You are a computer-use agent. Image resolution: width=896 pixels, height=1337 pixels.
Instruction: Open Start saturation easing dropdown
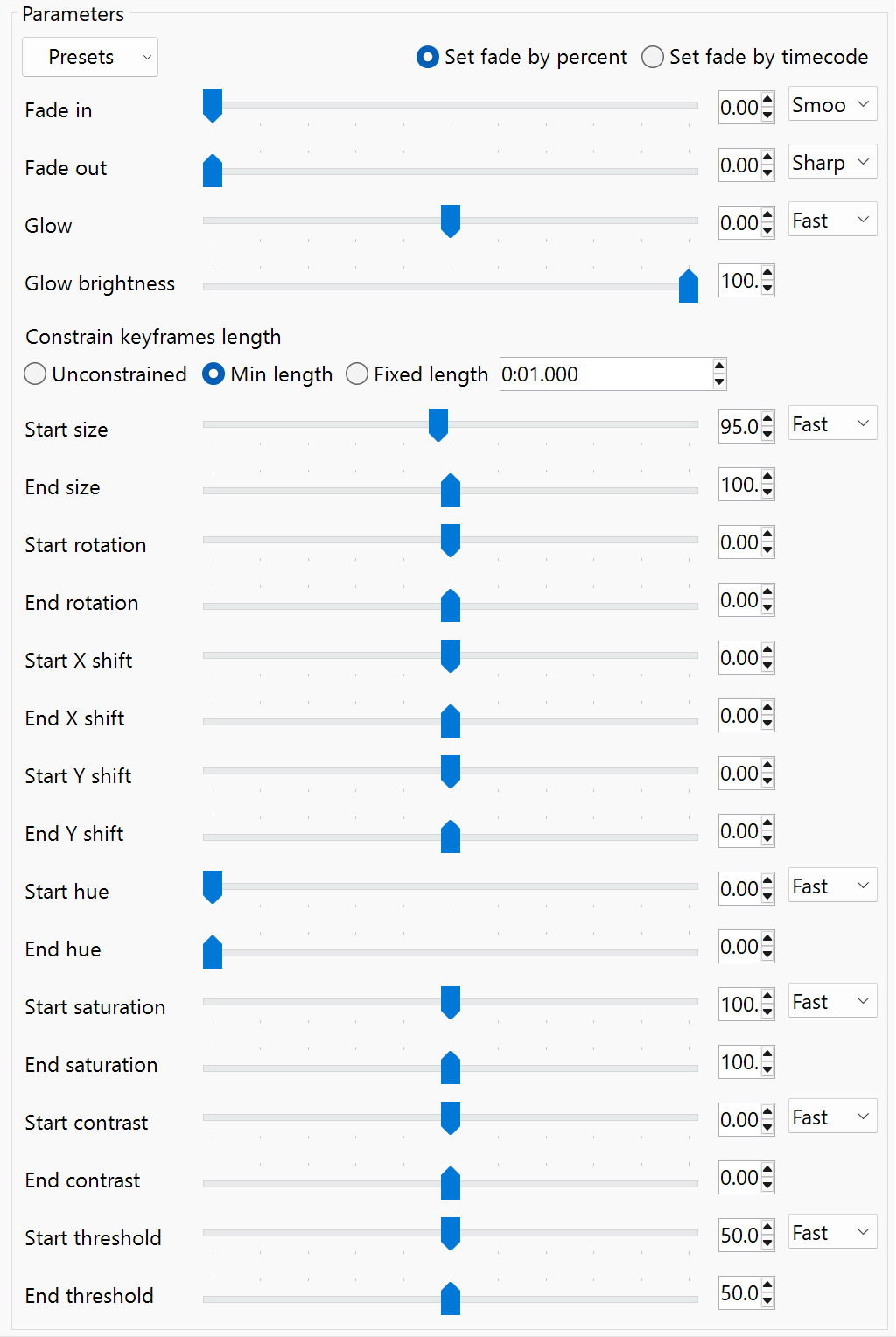click(x=832, y=1002)
